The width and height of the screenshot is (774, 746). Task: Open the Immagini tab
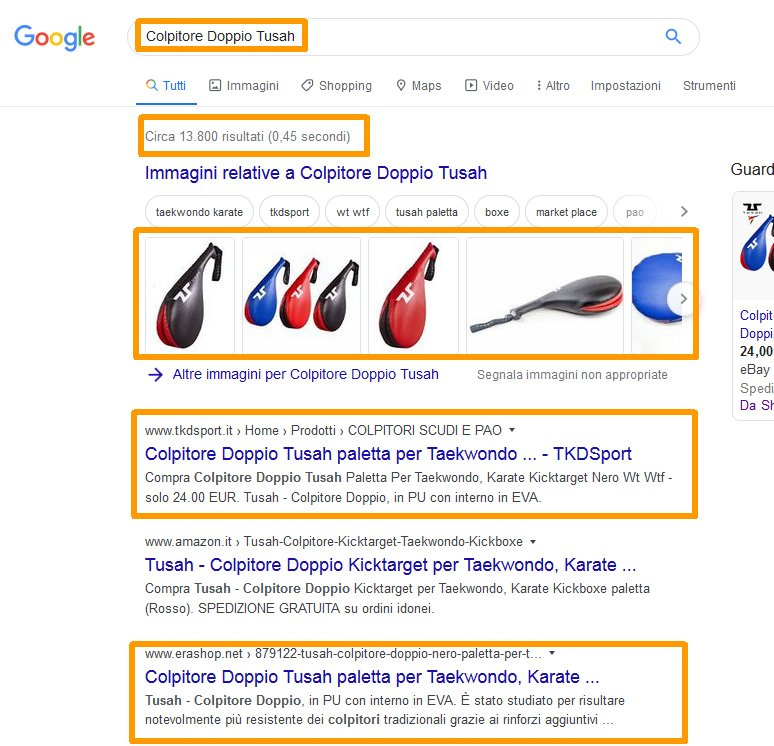pos(244,85)
